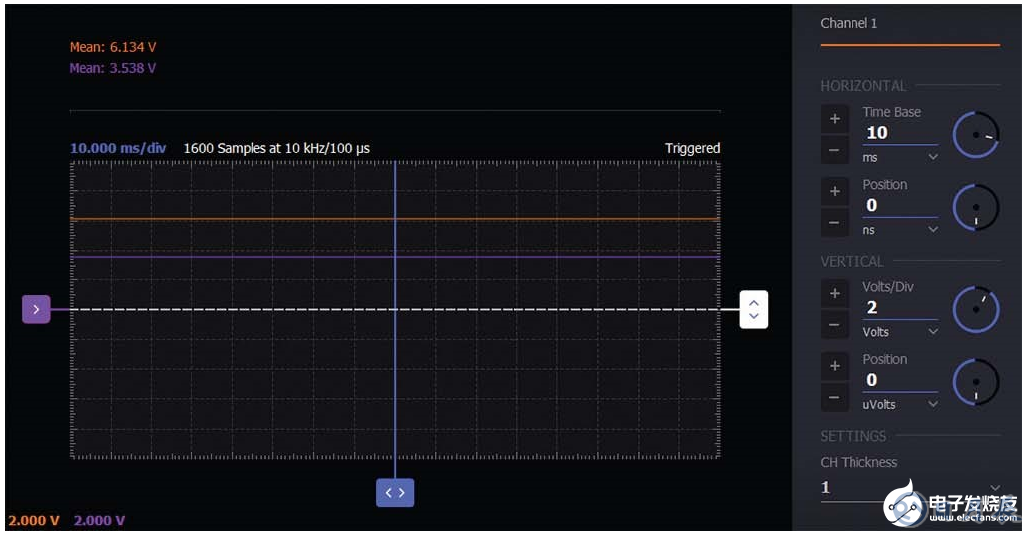This screenshot has width=1028, height=533.
Task: Decrease vertical Position with minus button
Action: (835, 398)
